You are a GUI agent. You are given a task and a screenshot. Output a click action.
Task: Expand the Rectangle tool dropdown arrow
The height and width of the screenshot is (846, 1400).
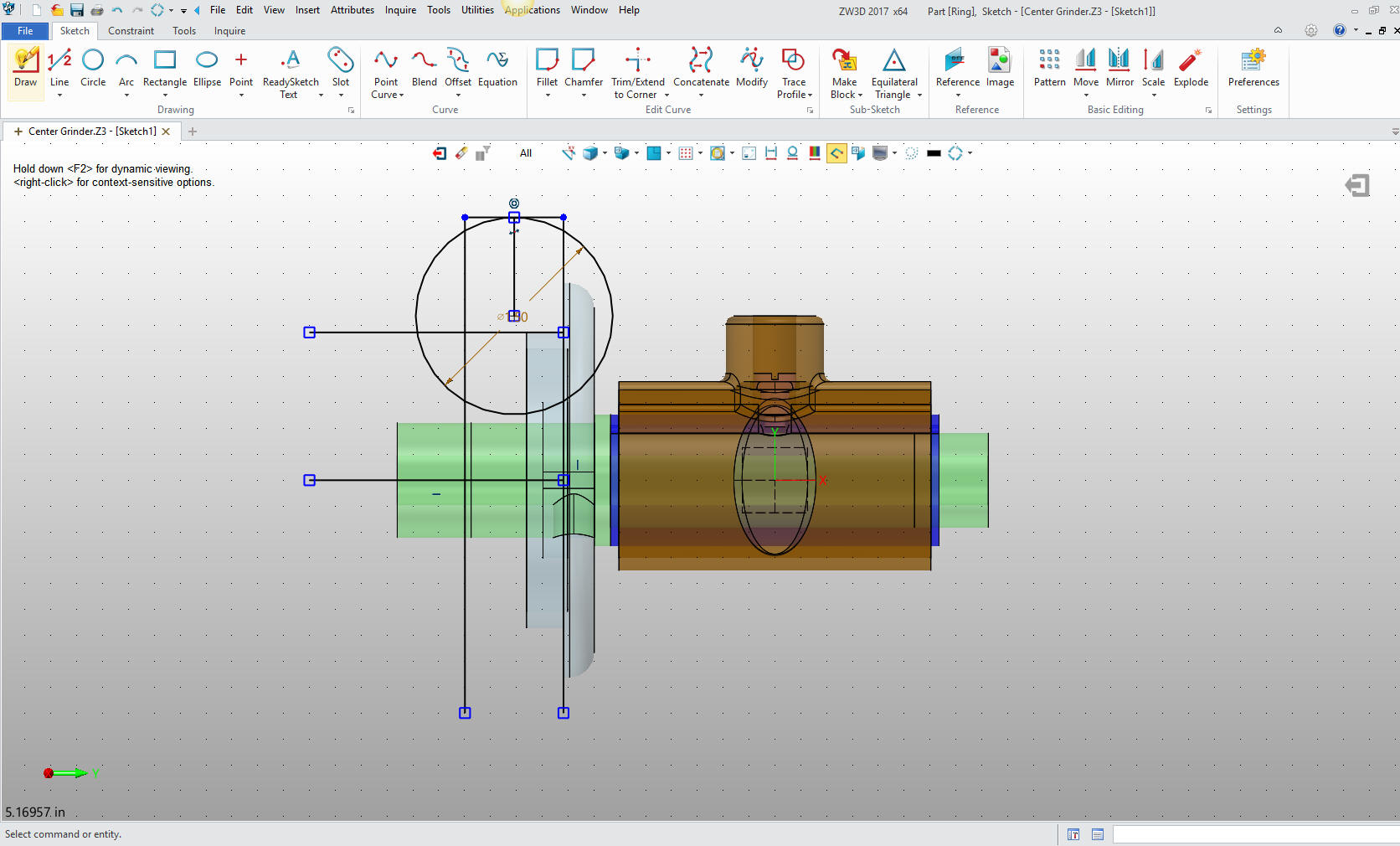pyautogui.click(x=165, y=95)
